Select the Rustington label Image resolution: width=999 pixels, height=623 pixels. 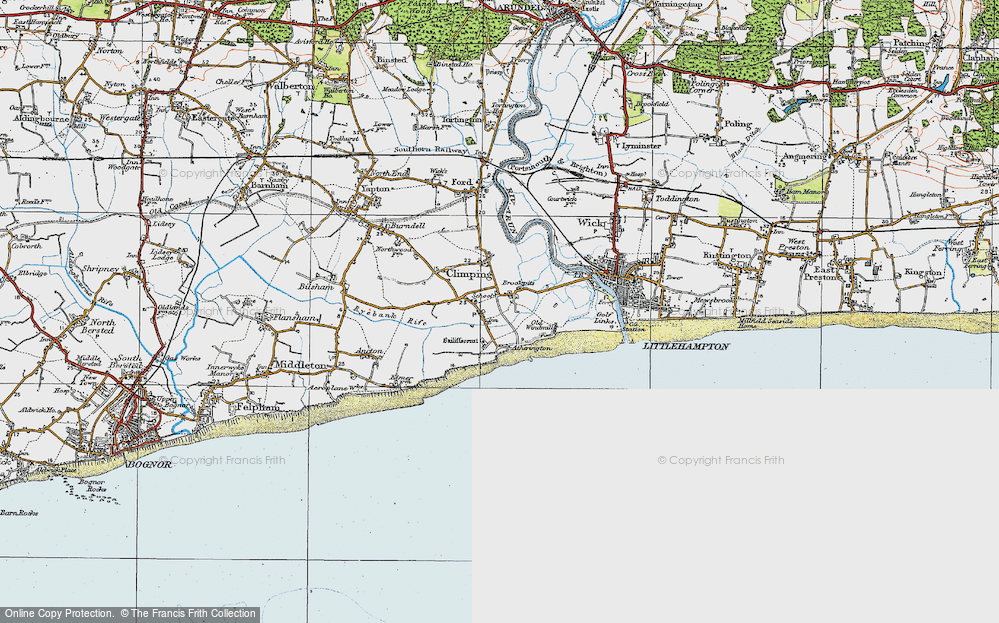tap(727, 255)
